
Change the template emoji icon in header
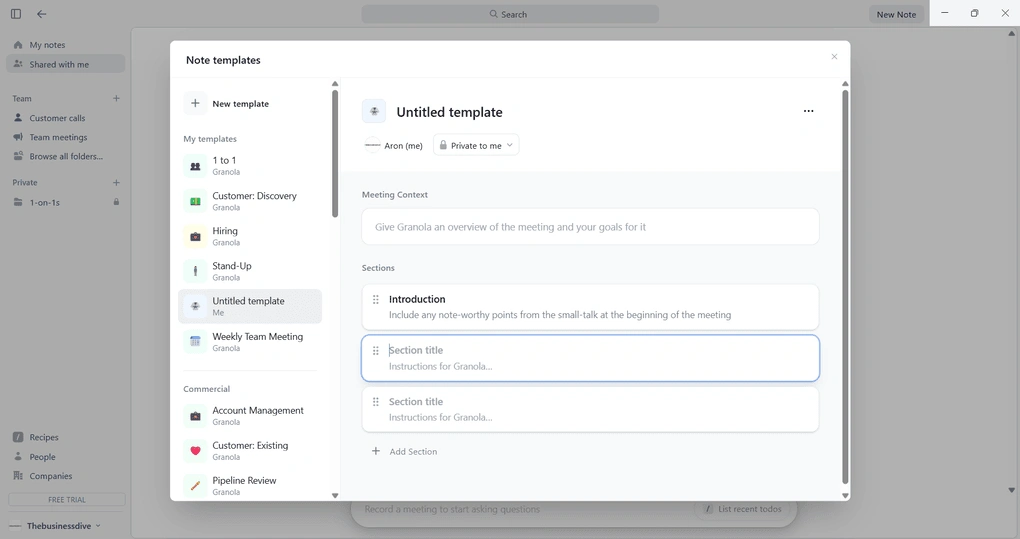pos(374,111)
